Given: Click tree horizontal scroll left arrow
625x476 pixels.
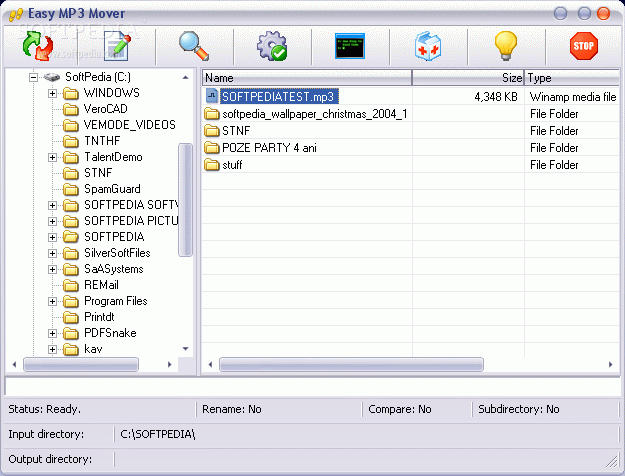Looking at the screenshot, I should click(14, 364).
